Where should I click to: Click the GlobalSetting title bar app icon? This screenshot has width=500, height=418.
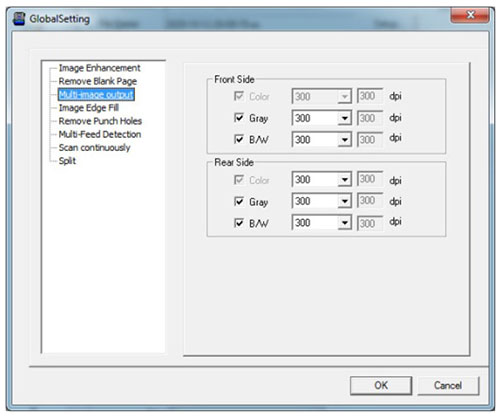(19, 18)
